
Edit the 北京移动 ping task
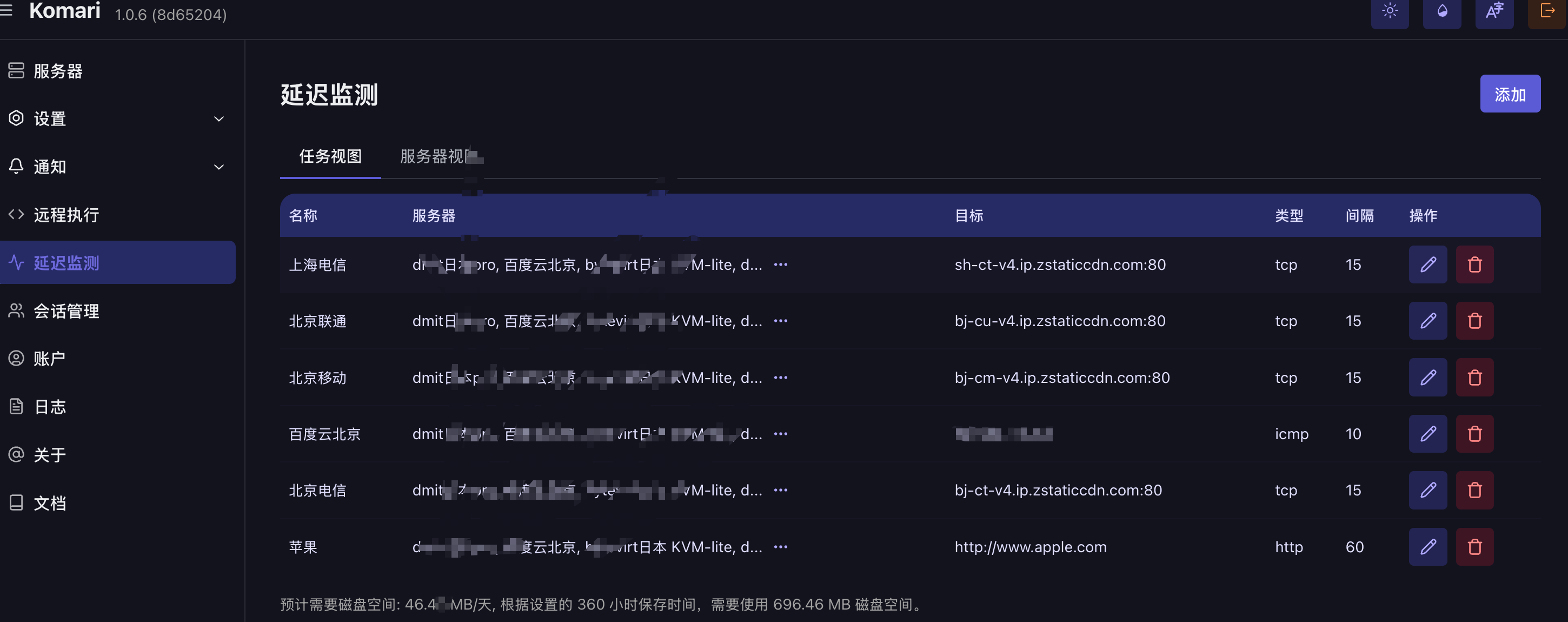tap(1427, 378)
